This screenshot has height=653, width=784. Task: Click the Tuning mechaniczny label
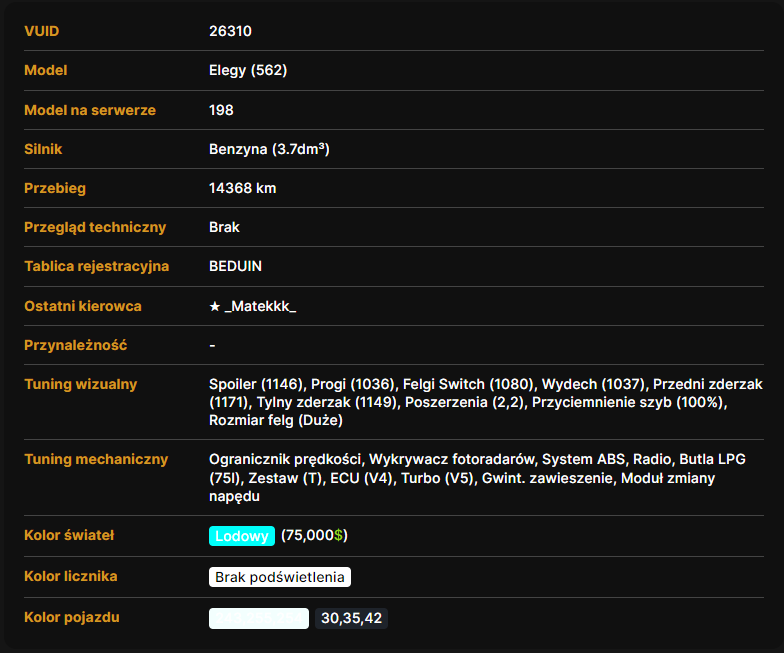(x=96, y=460)
